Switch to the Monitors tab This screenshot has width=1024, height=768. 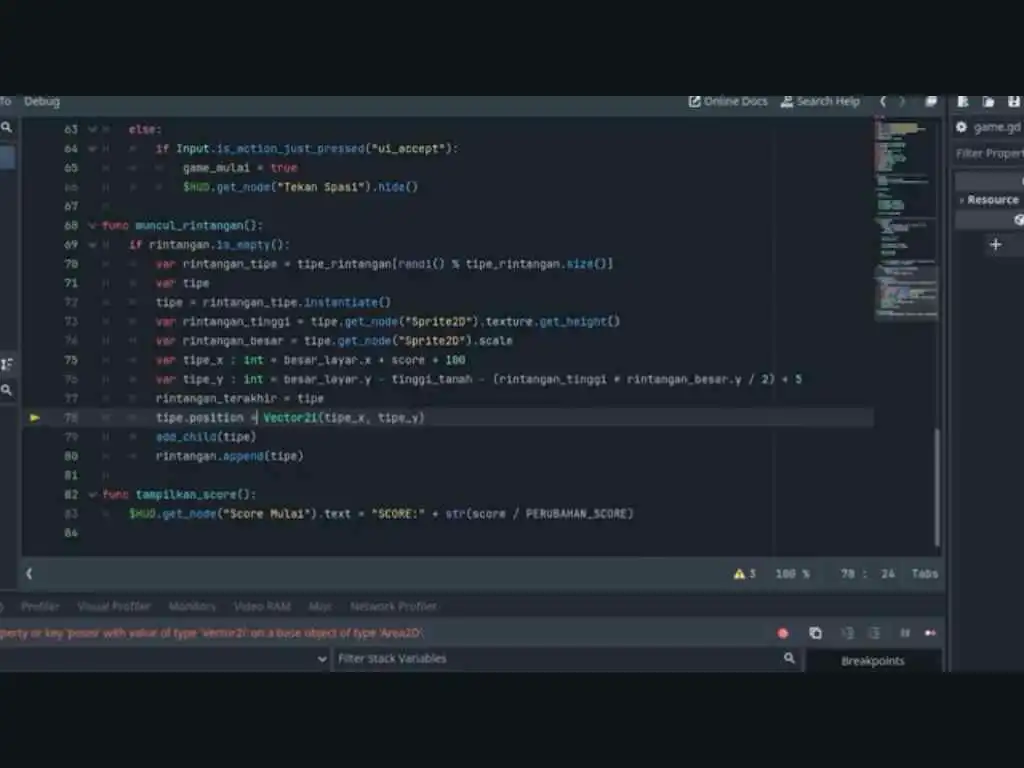192,606
